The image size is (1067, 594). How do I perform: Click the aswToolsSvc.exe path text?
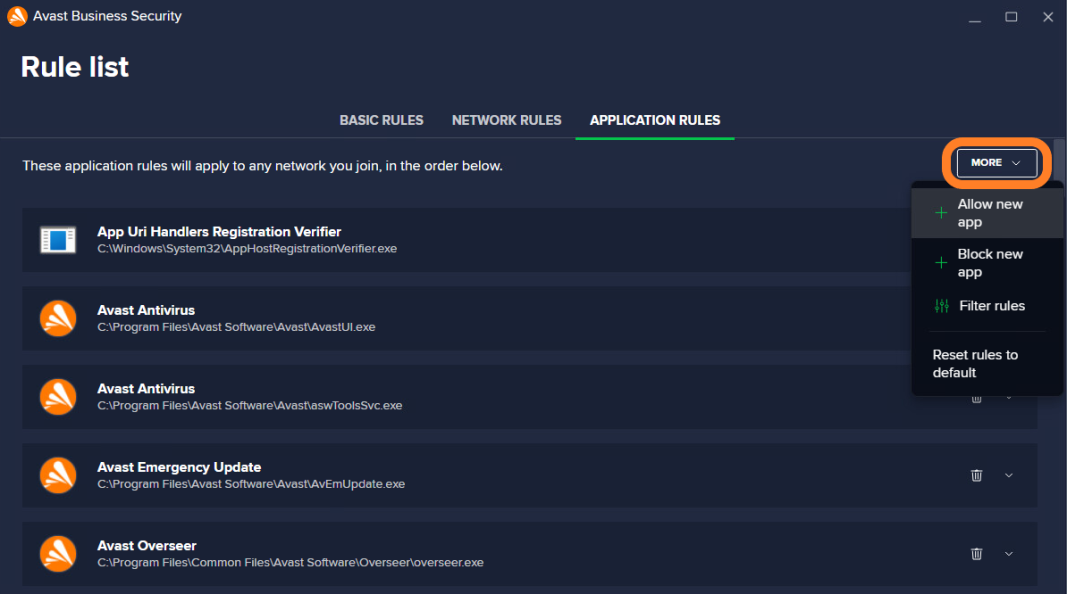pos(250,406)
